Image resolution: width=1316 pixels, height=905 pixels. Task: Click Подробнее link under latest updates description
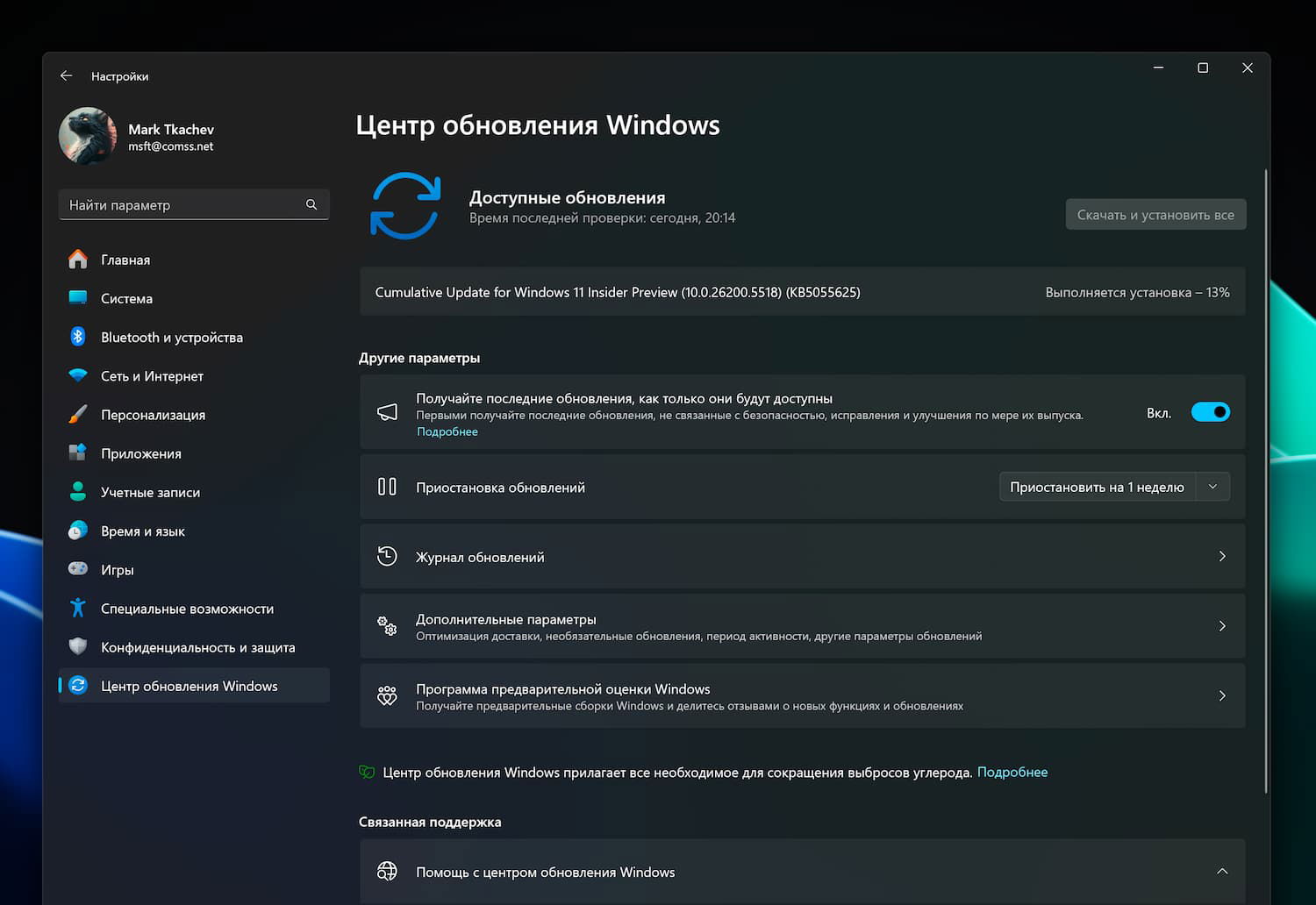coord(447,431)
